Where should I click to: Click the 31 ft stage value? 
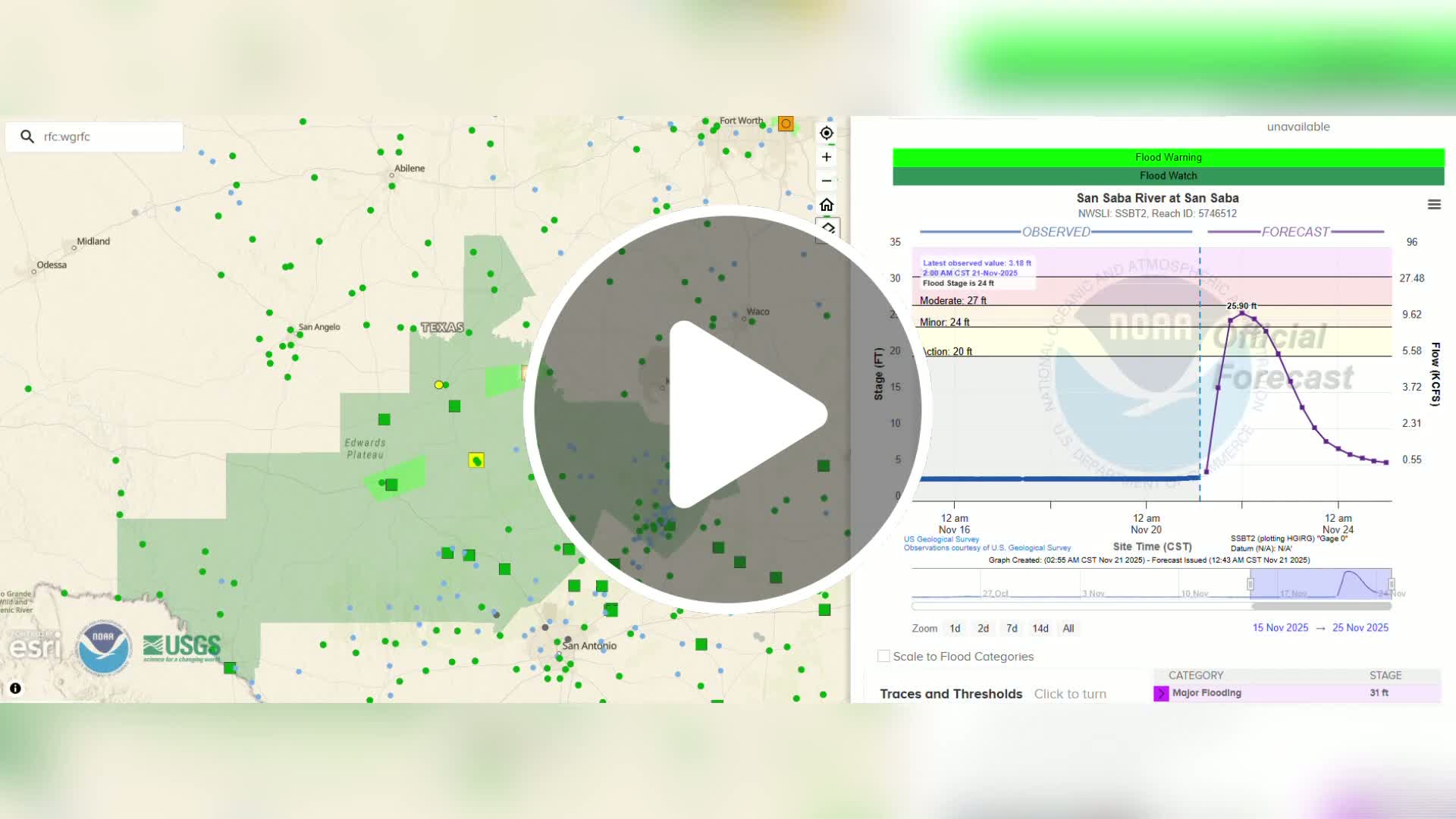click(1379, 693)
